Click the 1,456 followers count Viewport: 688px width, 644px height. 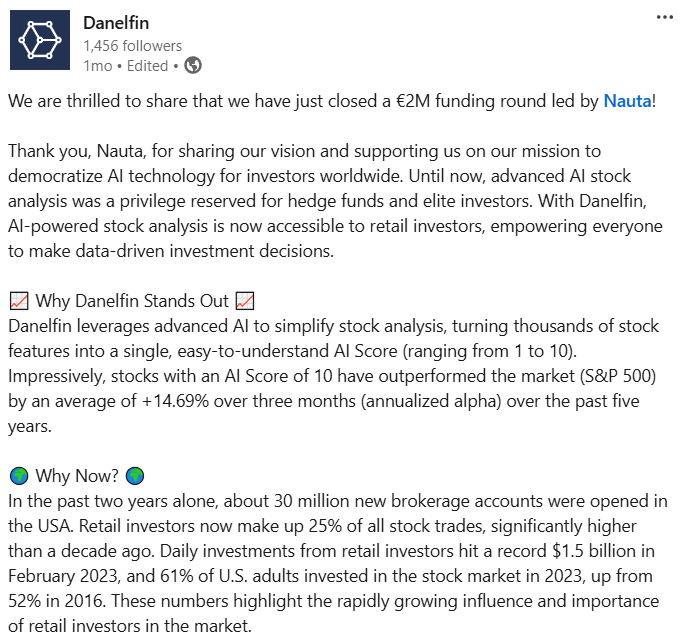[133, 45]
